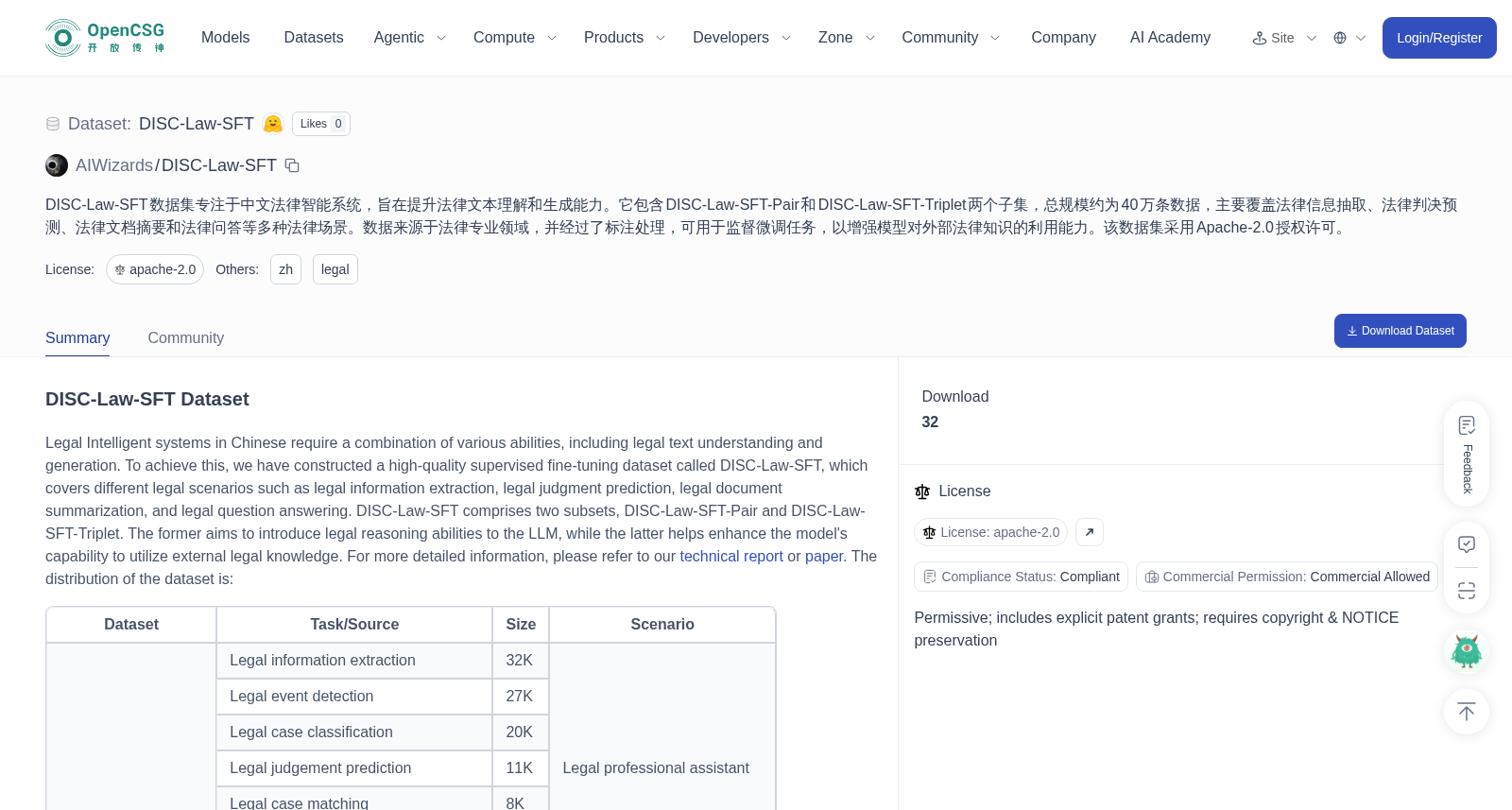
Task: Expand the Community nav dropdown
Action: 951,38
